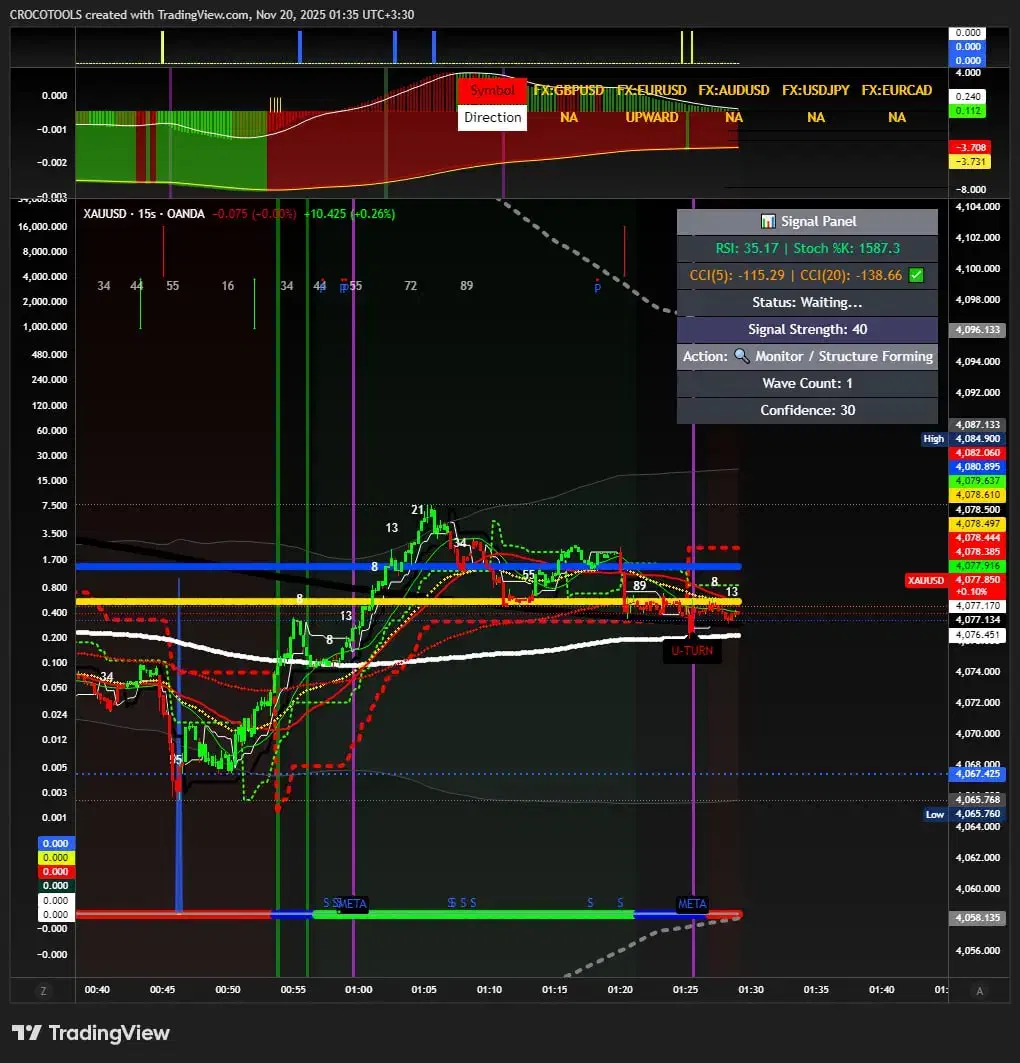Screen dimensions: 1020x1063
Task: Click the bar chart icon in Signal Panel header
Action: pos(768,221)
